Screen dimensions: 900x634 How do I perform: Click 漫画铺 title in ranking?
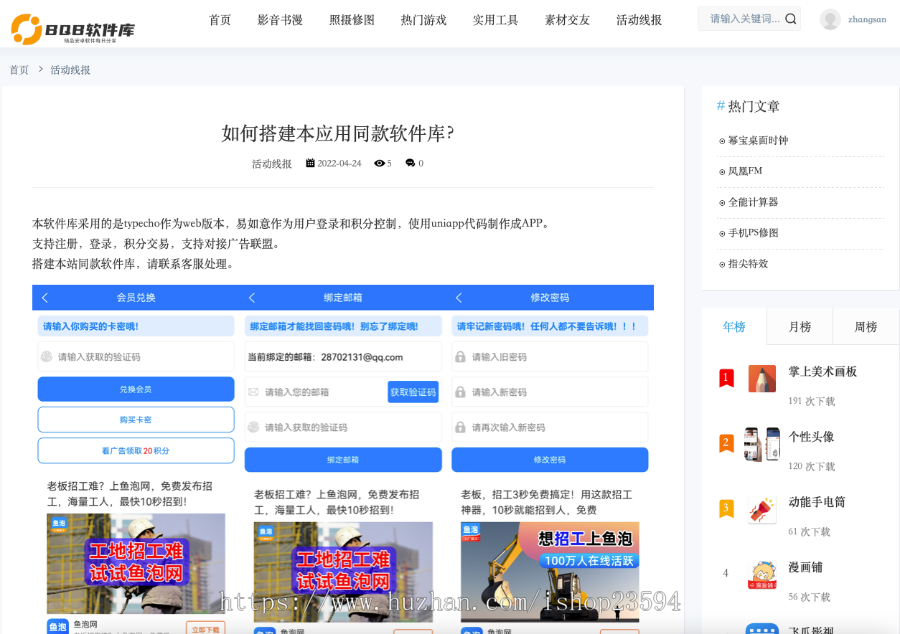point(805,567)
